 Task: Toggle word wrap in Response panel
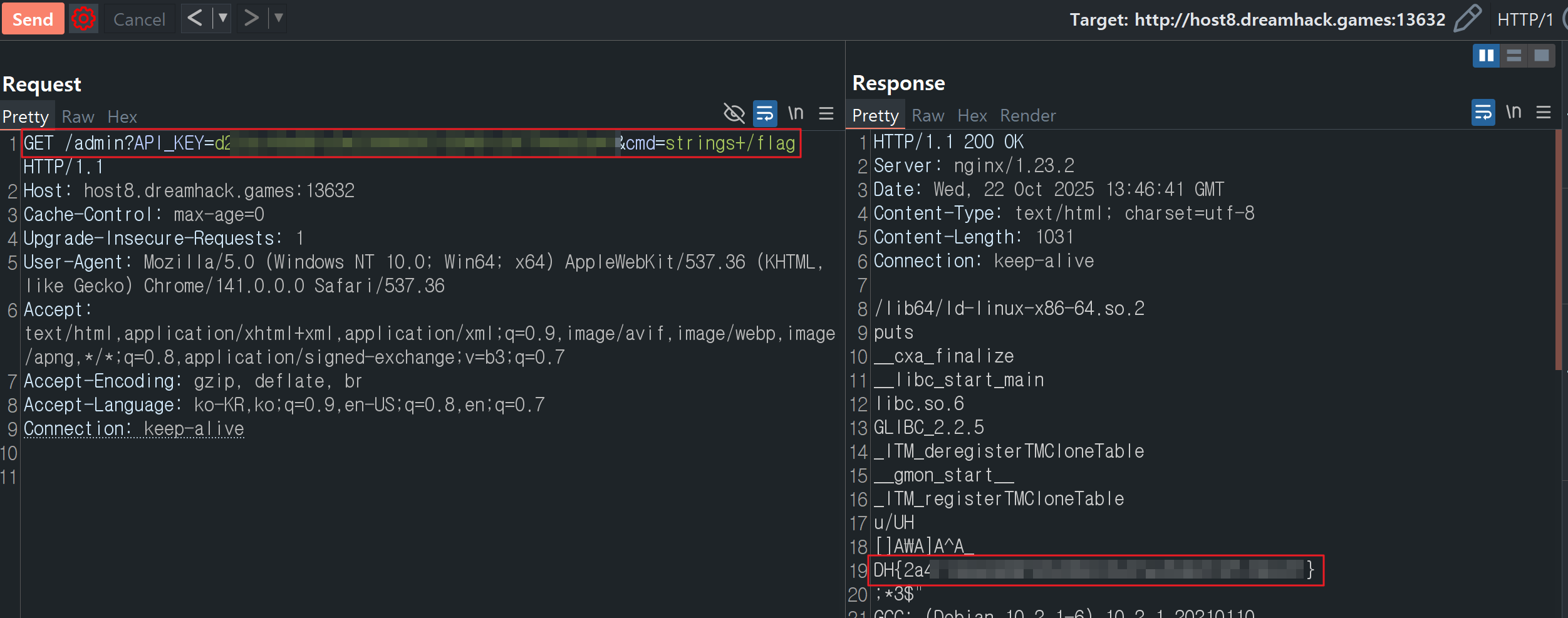coord(1483,113)
